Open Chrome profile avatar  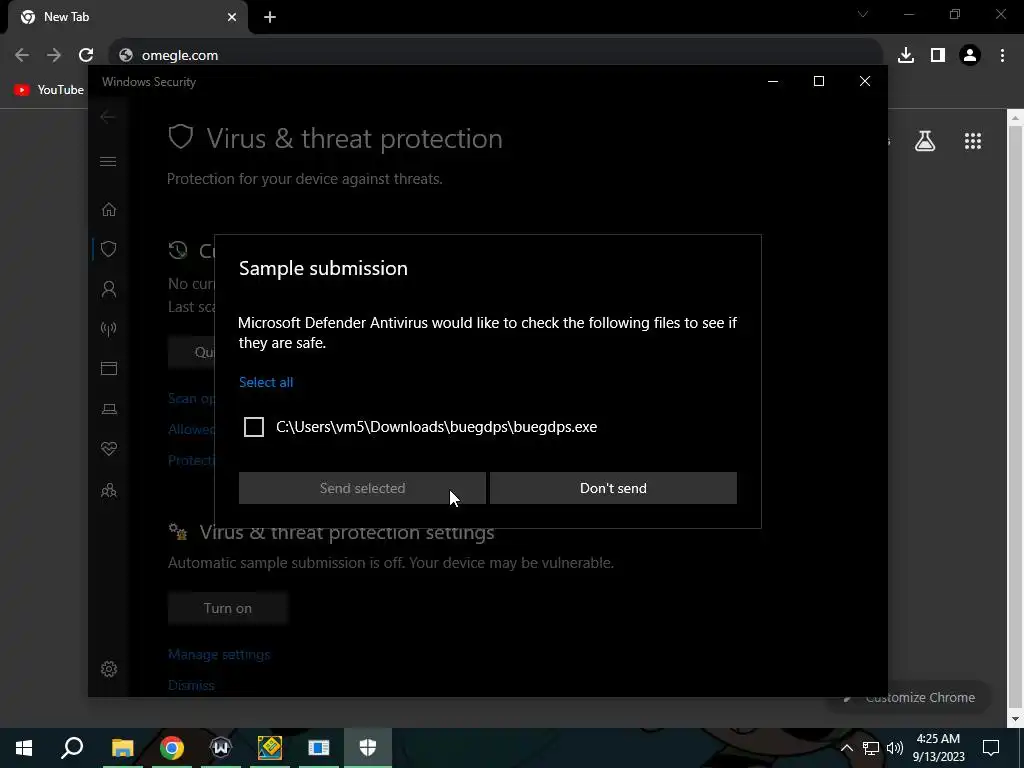[970, 55]
